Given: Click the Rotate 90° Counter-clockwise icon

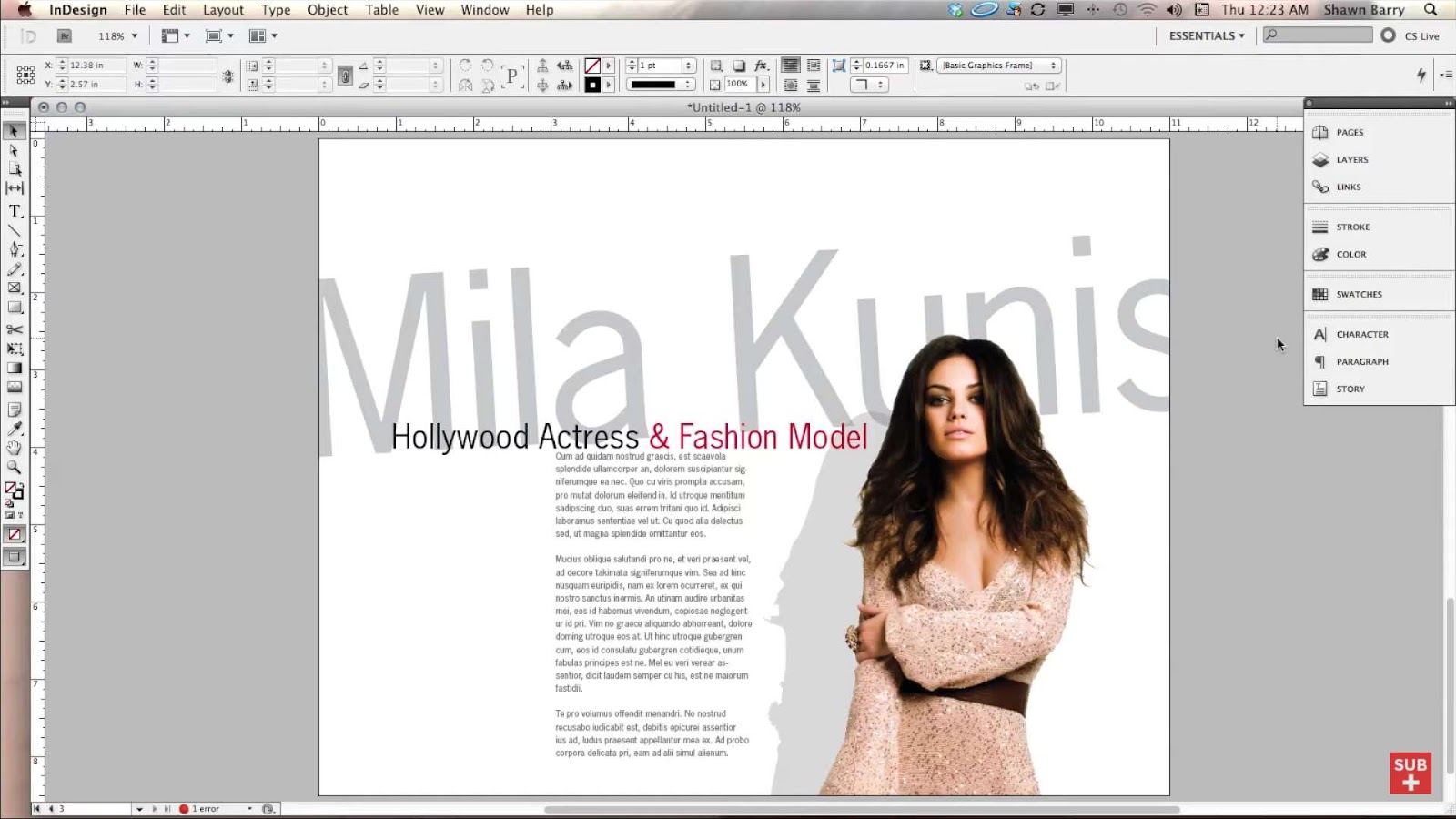Looking at the screenshot, I should (x=488, y=66).
